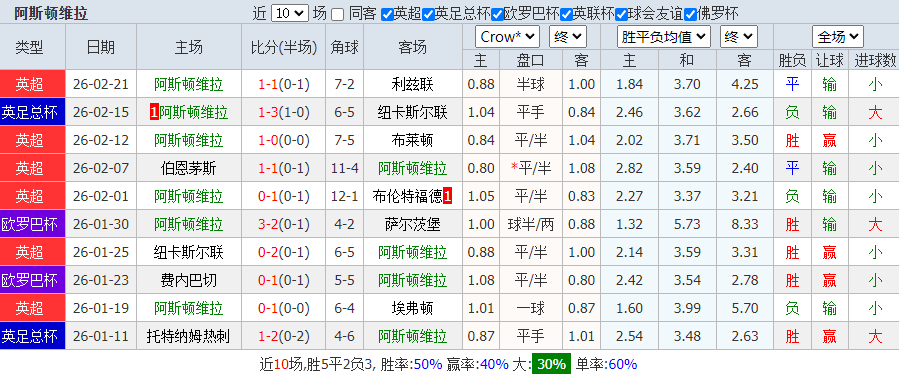
Task: Uncheck the 欧罗巴杯 filter checkbox
Action: pos(497,14)
